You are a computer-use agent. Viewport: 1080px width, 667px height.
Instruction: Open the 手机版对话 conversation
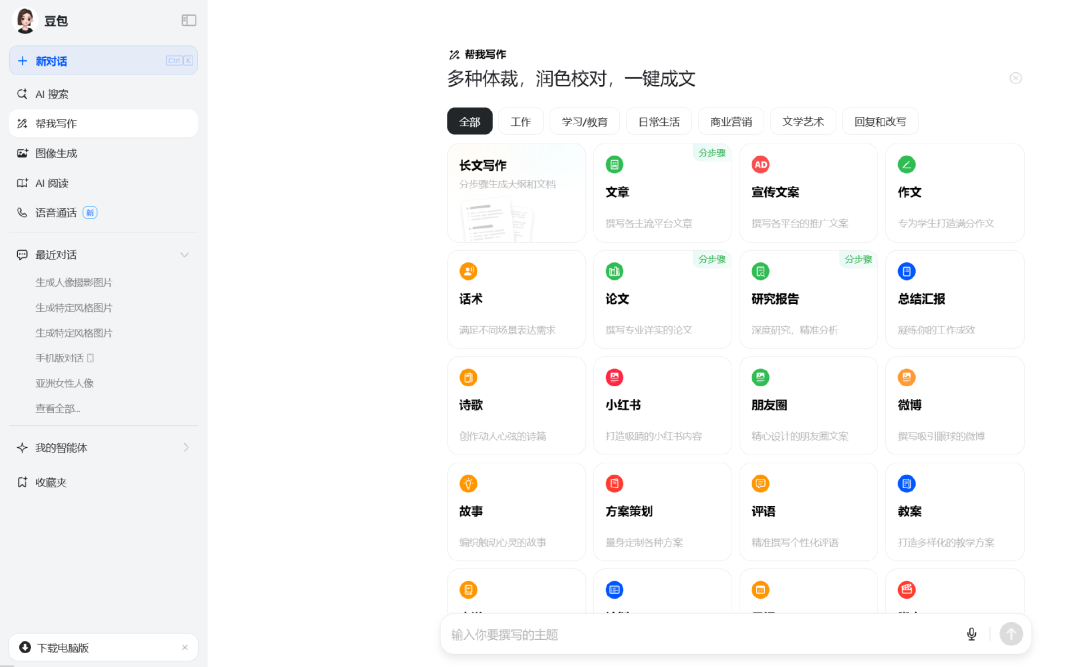[65, 358]
